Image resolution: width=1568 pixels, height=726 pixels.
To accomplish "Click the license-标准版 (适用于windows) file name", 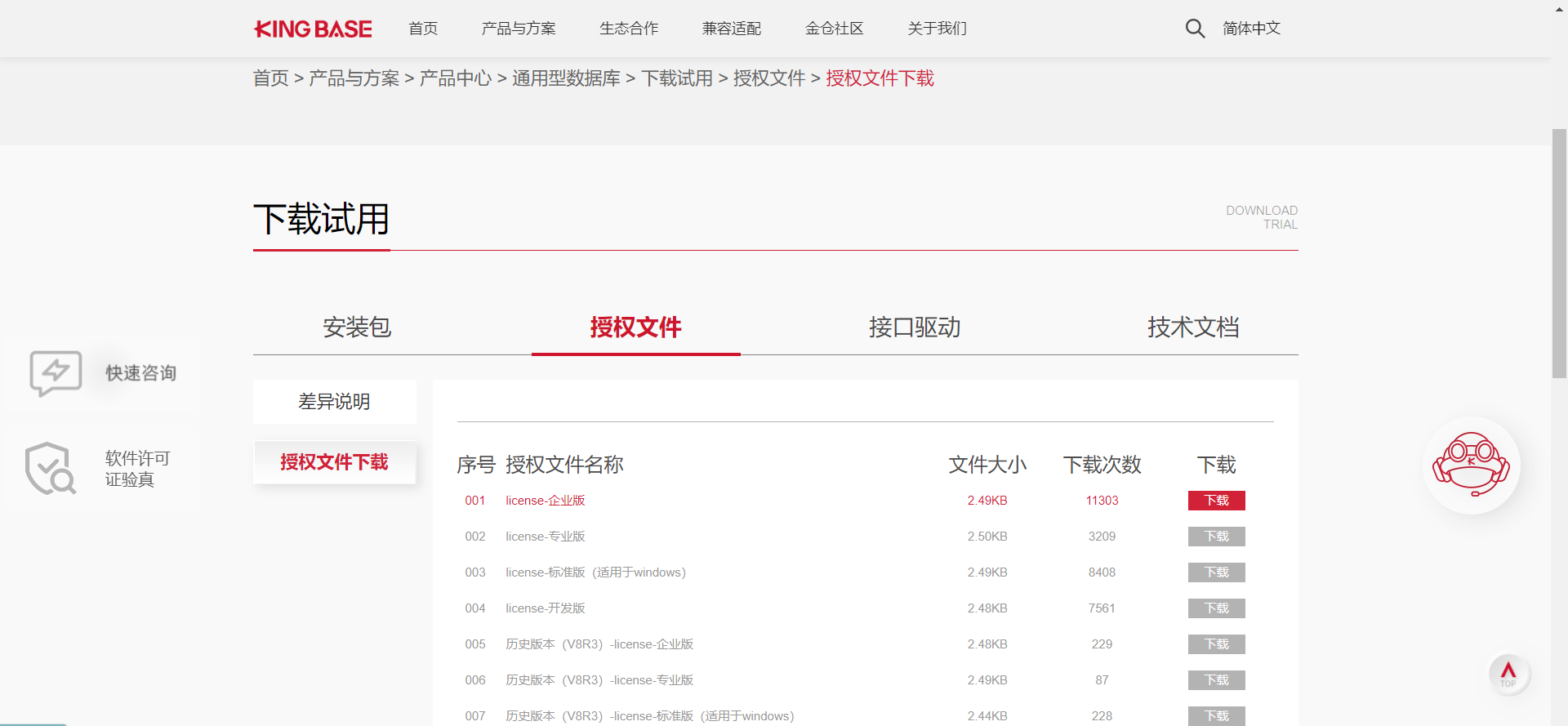I will coord(596,572).
